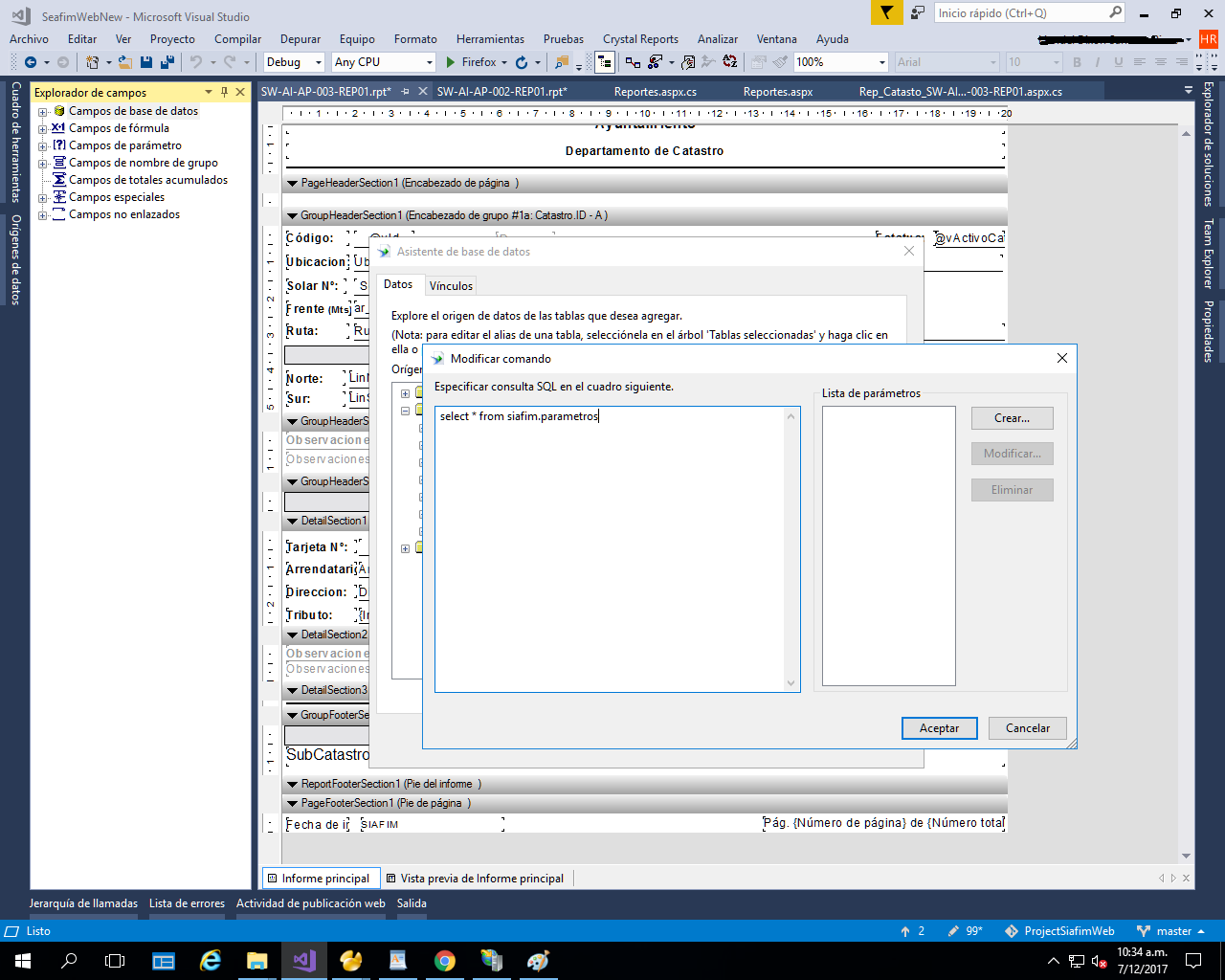Collapse PageHeaderSection1 section triangle
The height and width of the screenshot is (980, 1225).
pos(293,183)
